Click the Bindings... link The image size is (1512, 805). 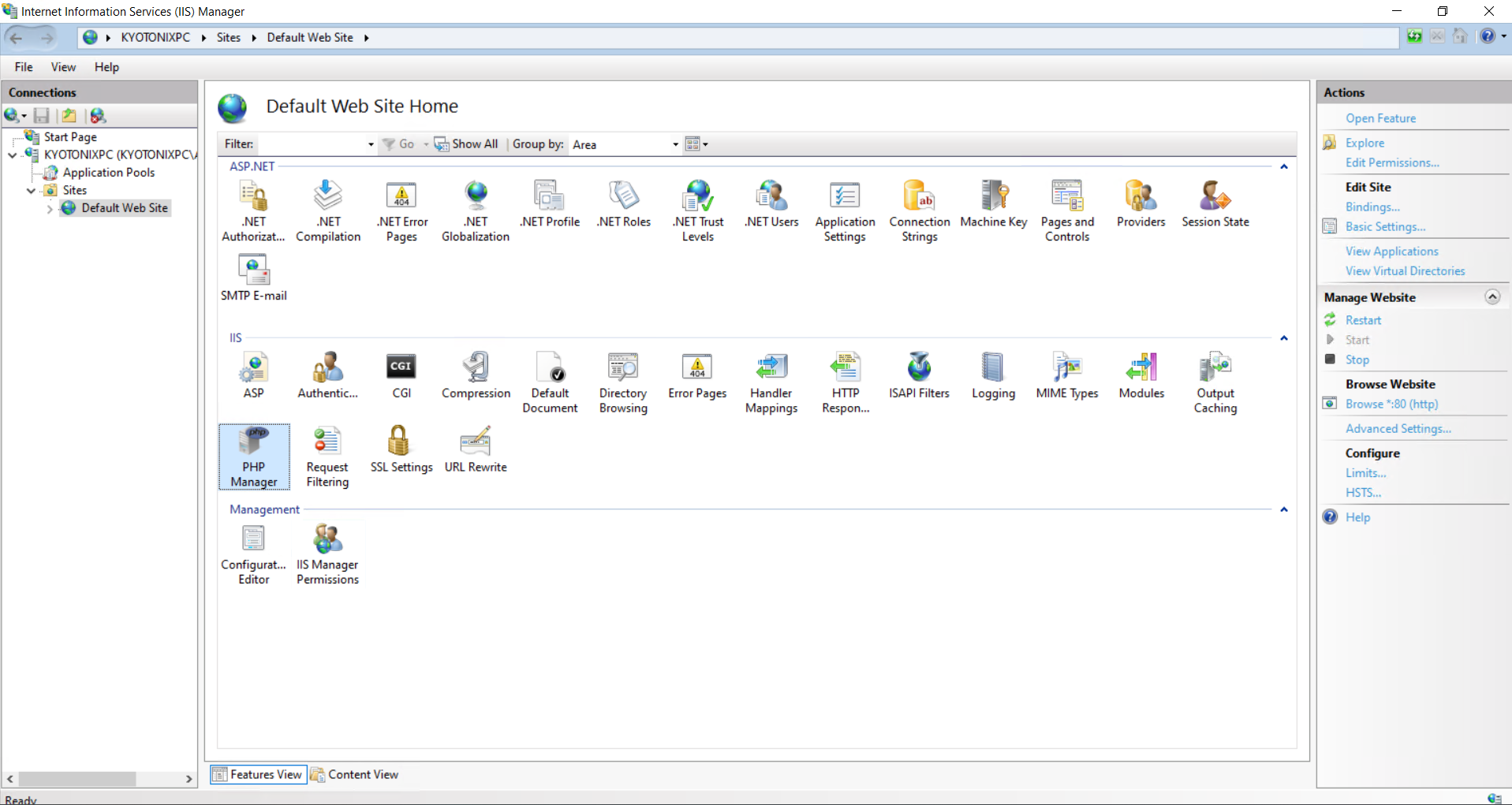click(1372, 207)
